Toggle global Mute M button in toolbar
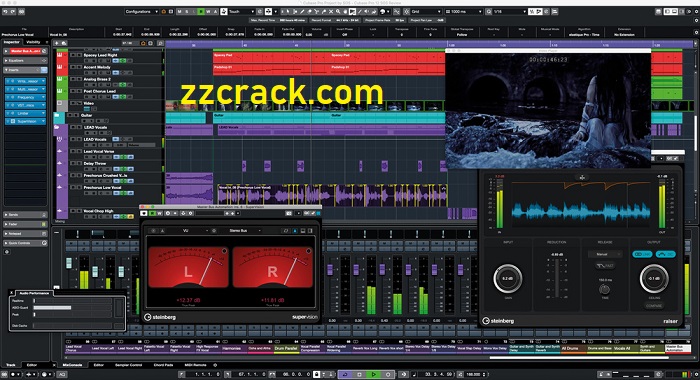The image size is (700, 380). (179, 12)
